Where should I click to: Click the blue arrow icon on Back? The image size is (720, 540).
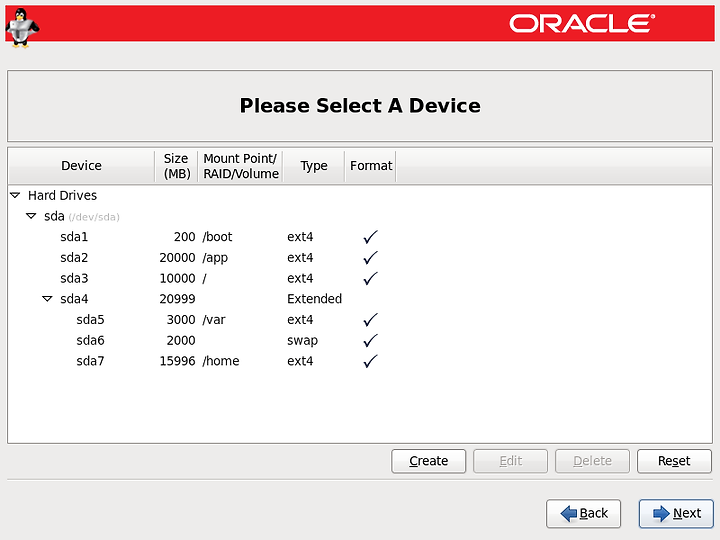tap(569, 513)
